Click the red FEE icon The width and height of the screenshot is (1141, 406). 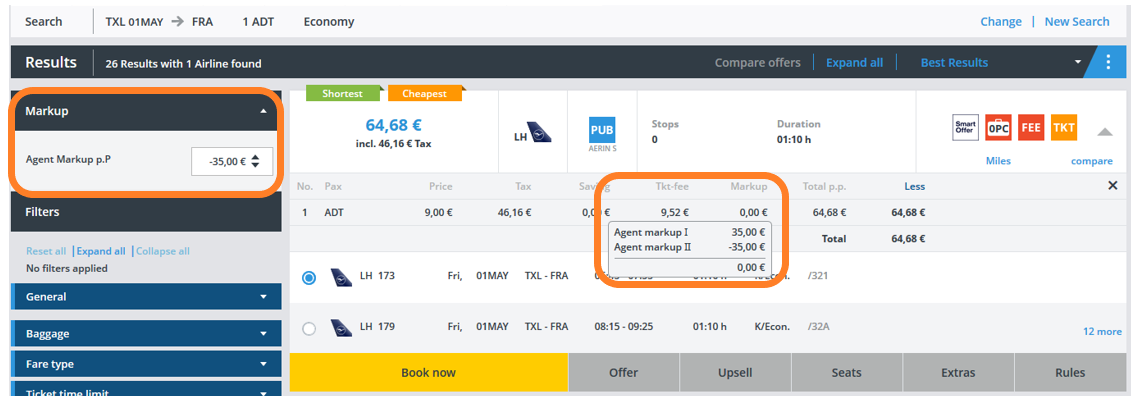[x=1031, y=128]
